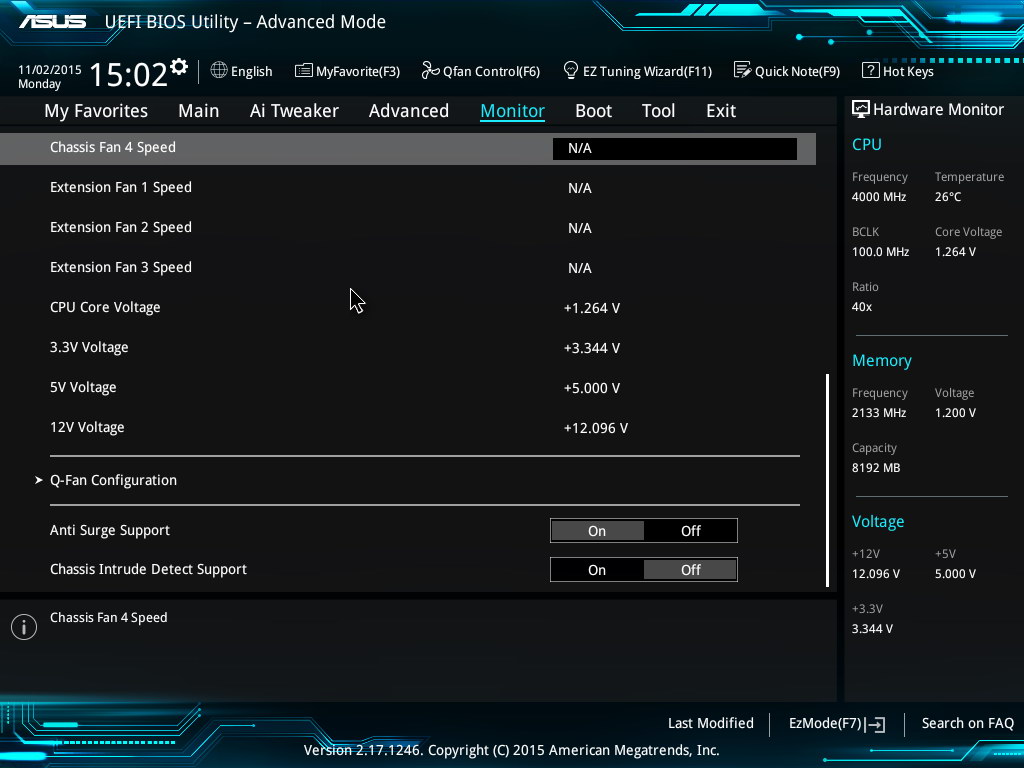Enable Chassis Intrude Detect Support On
The image size is (1024, 768).
[x=597, y=570]
